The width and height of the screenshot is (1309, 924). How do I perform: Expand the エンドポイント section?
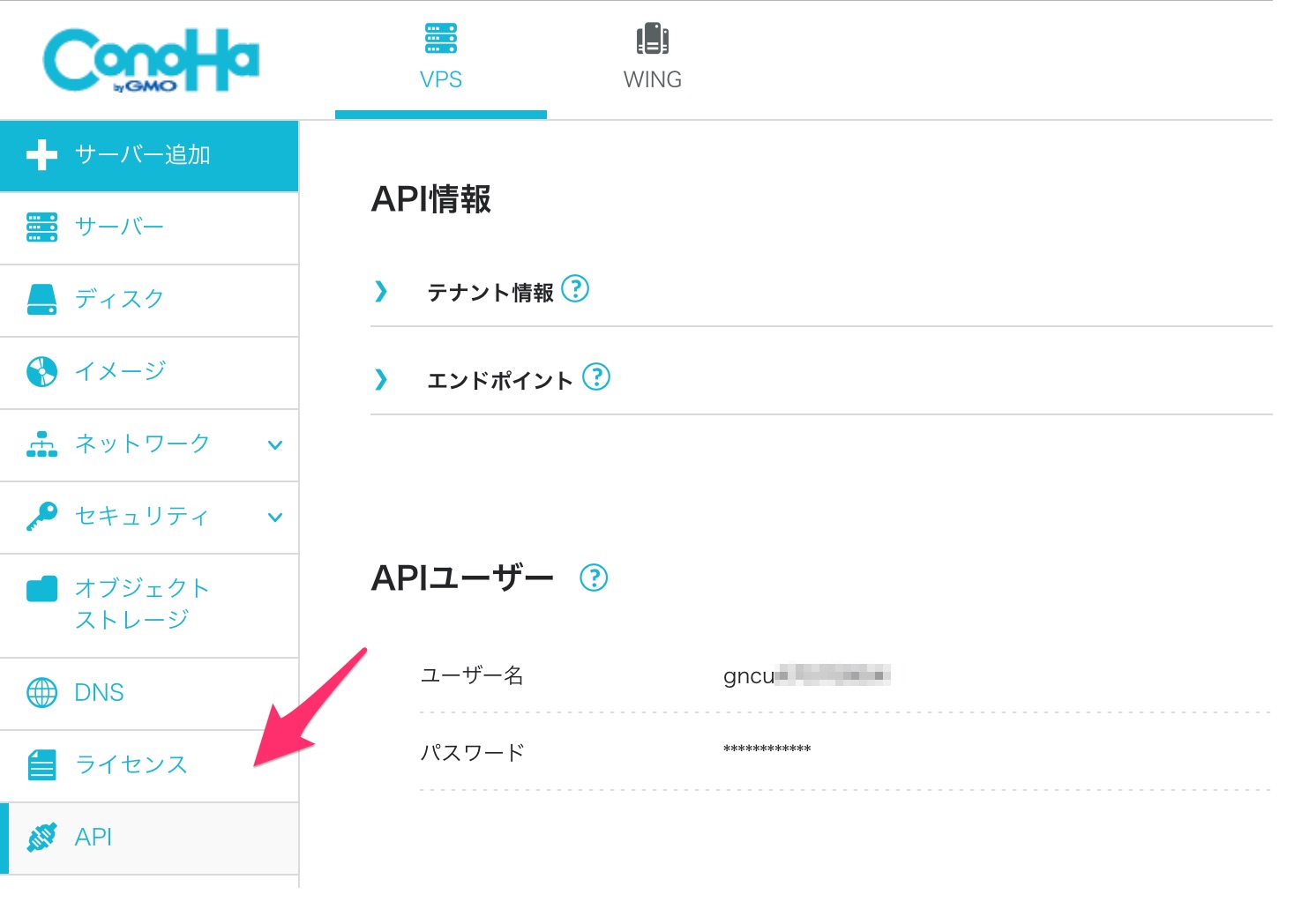pyautogui.click(x=381, y=379)
